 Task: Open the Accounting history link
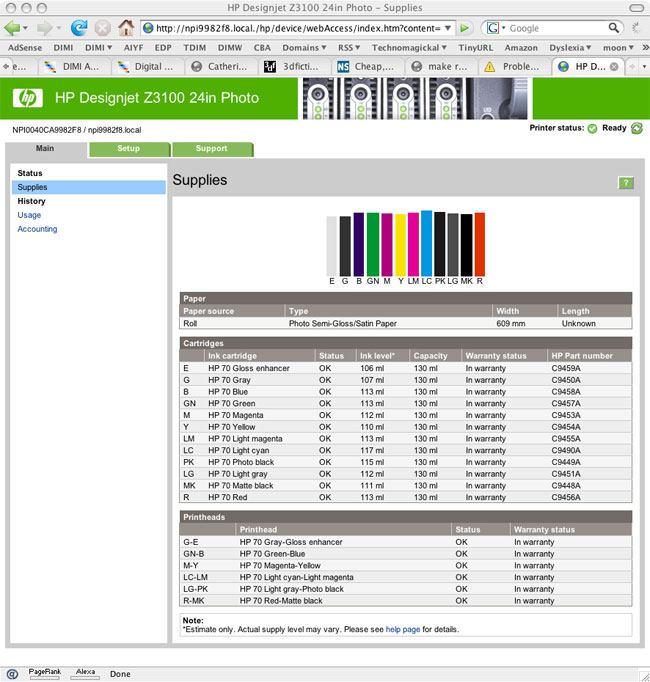click(x=37, y=229)
